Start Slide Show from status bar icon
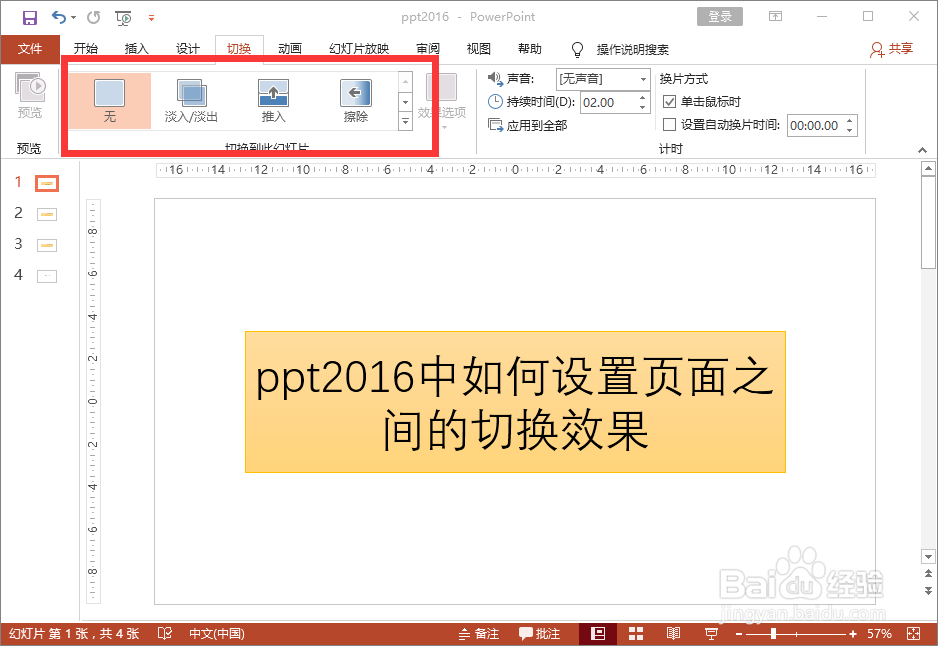 (711, 633)
